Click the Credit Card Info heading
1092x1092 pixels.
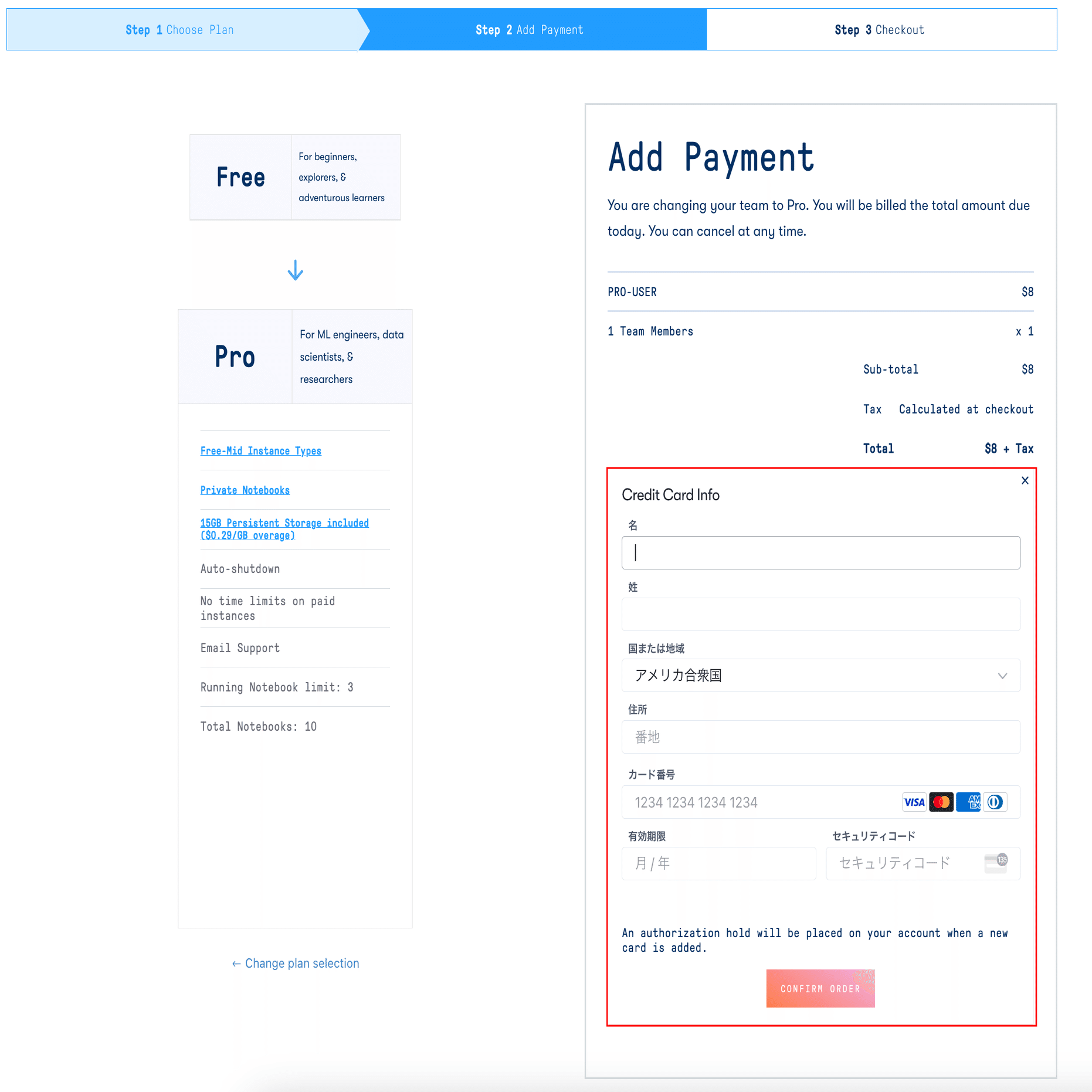pos(670,495)
